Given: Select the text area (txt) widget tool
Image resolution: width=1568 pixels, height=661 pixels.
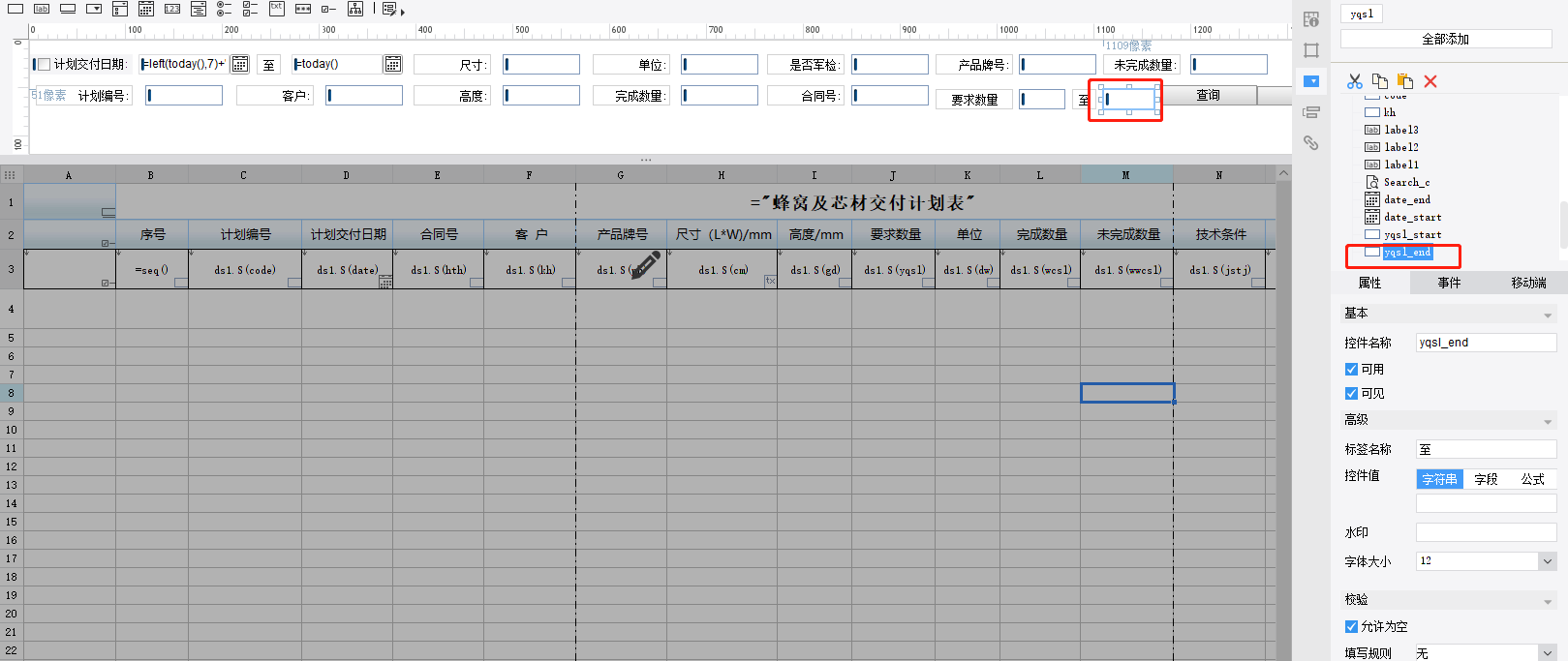Looking at the screenshot, I should click(277, 9).
